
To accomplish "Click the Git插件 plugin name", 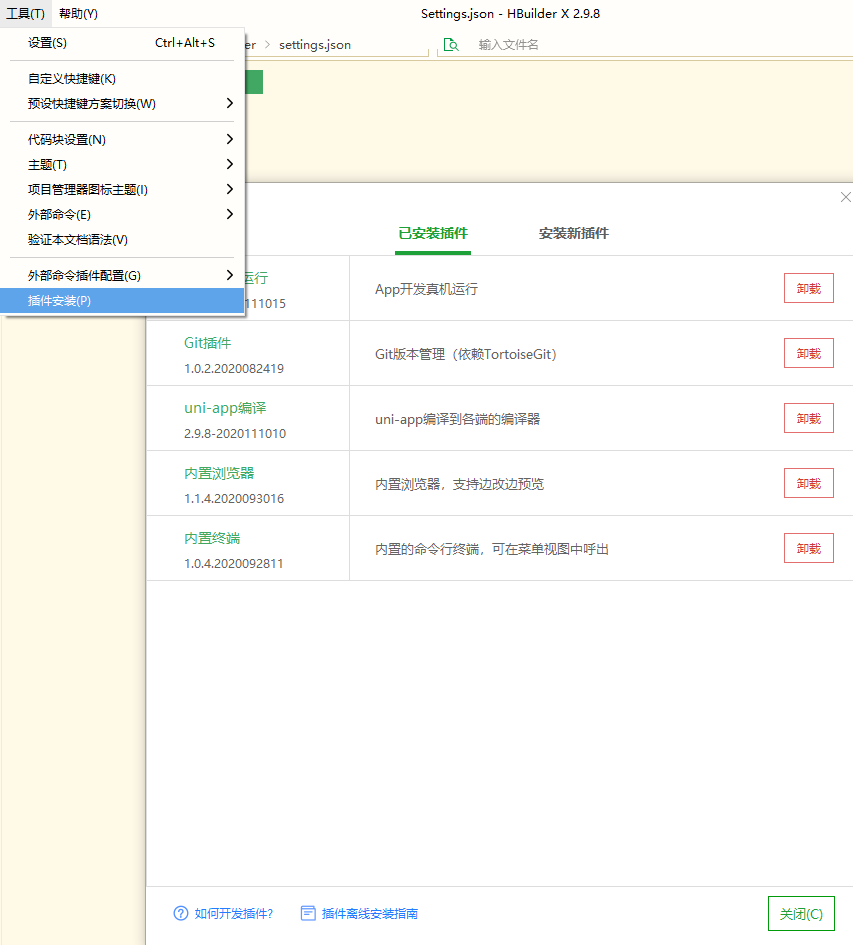I will (207, 343).
